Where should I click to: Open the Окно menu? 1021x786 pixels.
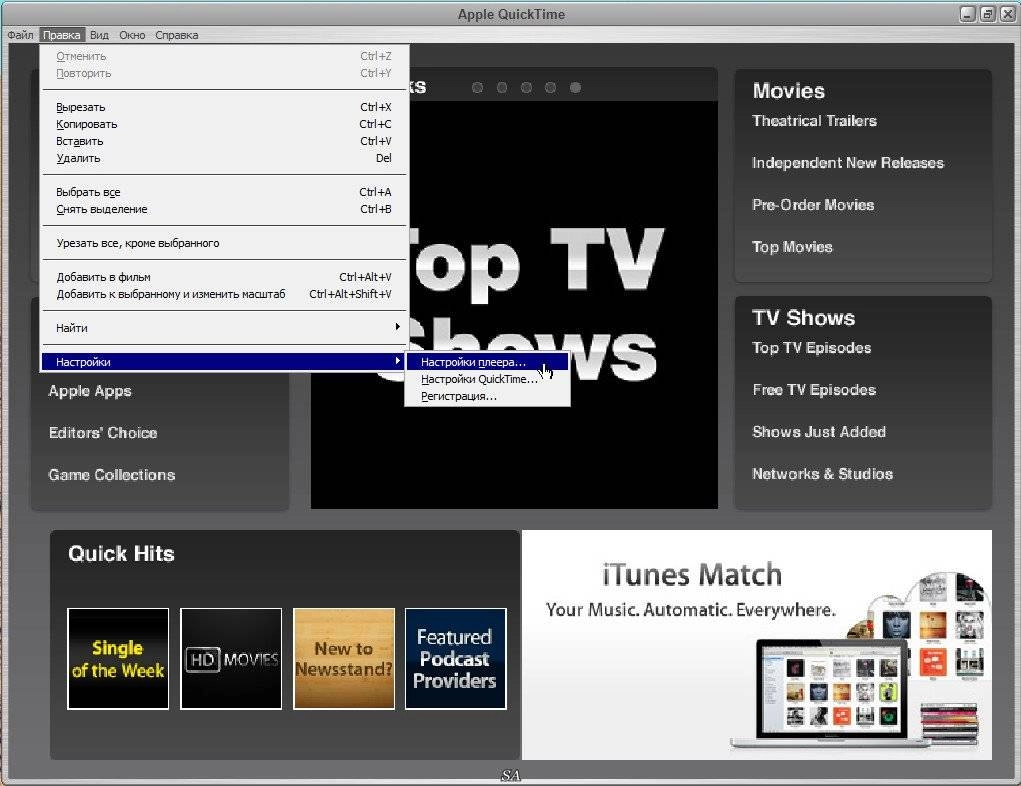point(132,35)
